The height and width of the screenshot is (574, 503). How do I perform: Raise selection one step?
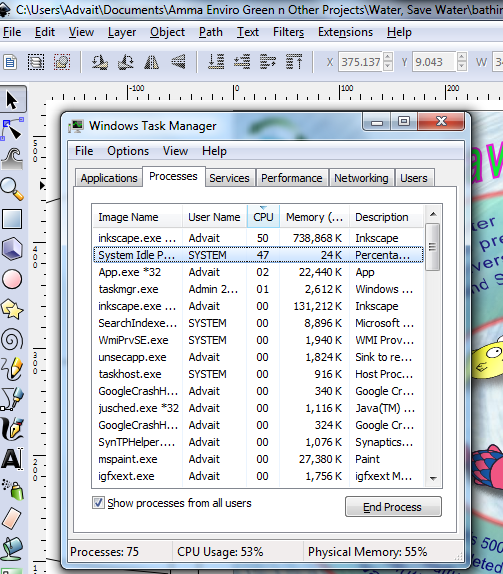[268, 62]
